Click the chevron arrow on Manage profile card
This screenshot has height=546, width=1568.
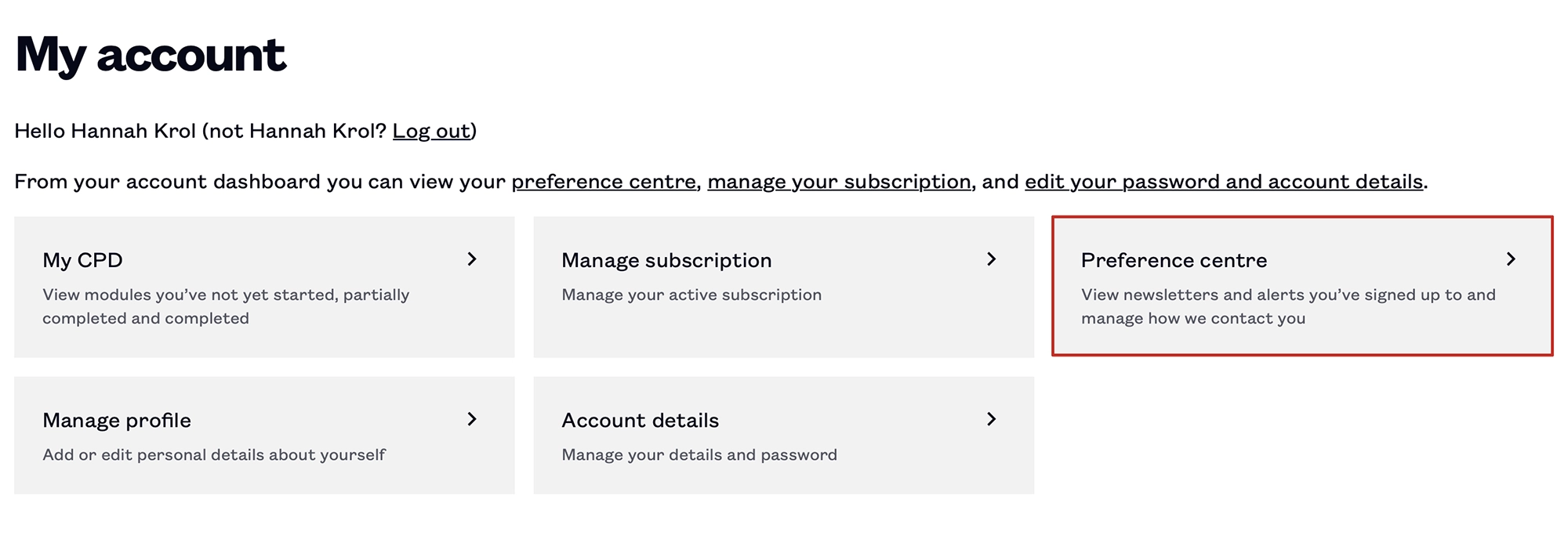474,420
